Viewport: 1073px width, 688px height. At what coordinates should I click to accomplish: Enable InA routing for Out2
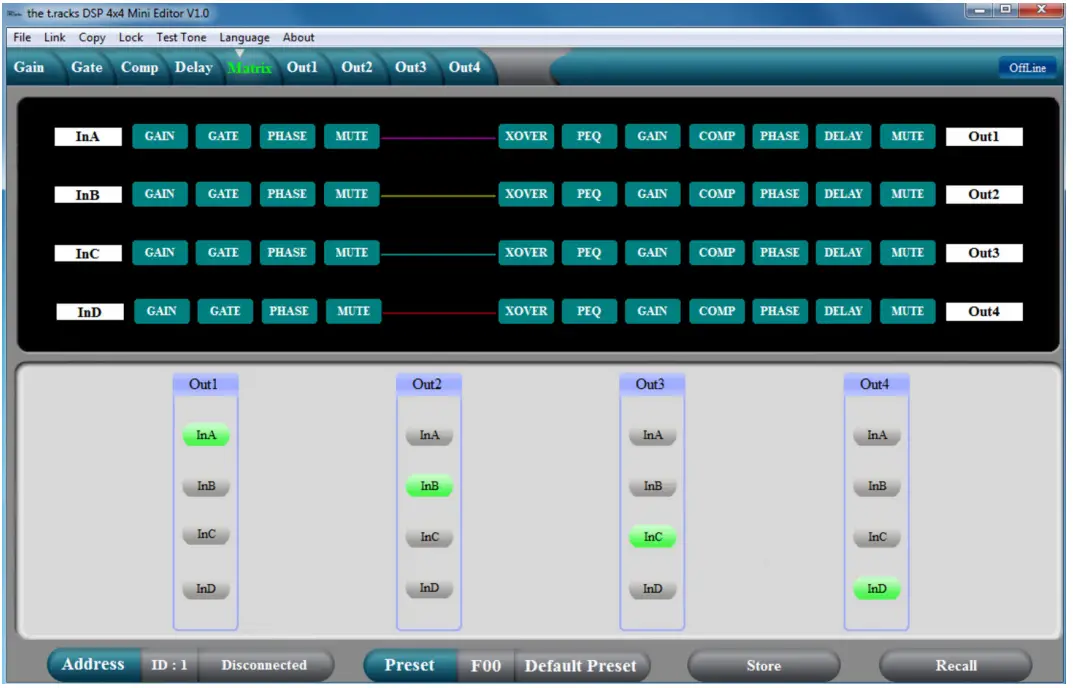429,435
